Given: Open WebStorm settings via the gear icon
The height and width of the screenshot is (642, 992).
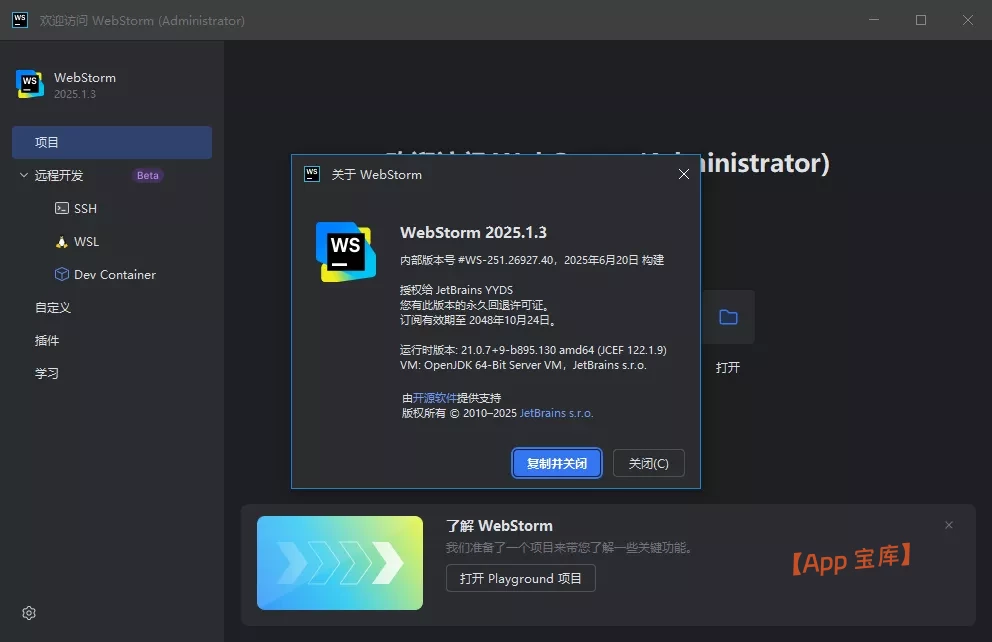Looking at the screenshot, I should tap(28, 612).
